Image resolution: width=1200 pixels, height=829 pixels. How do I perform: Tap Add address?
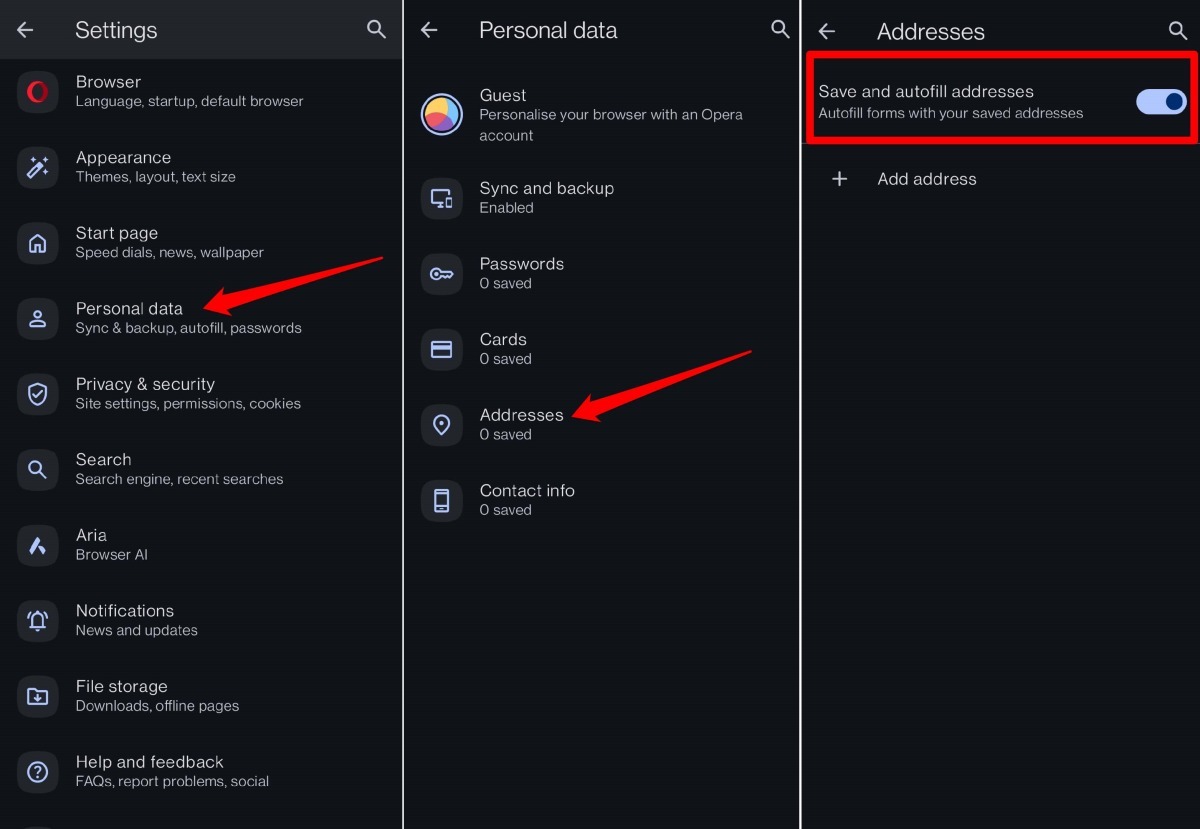coord(1001,179)
